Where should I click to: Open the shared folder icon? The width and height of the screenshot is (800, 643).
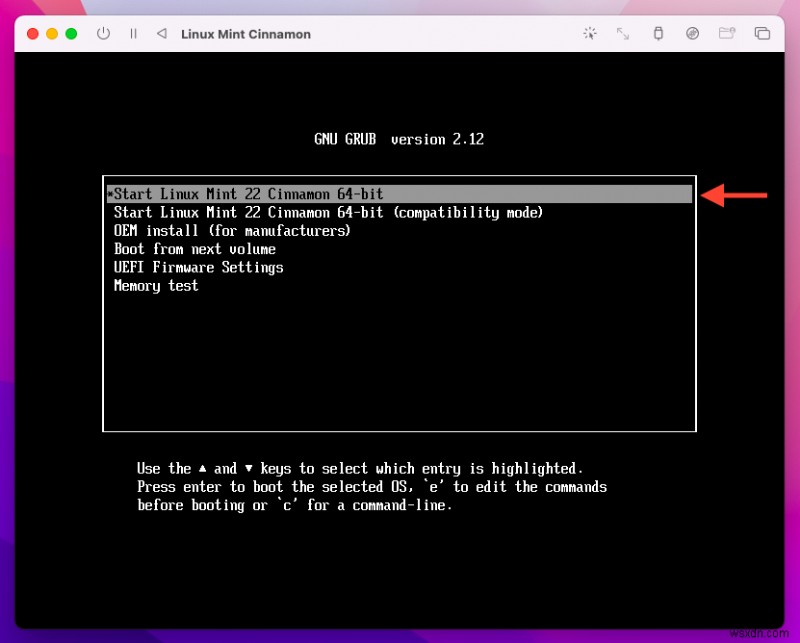click(x=727, y=34)
